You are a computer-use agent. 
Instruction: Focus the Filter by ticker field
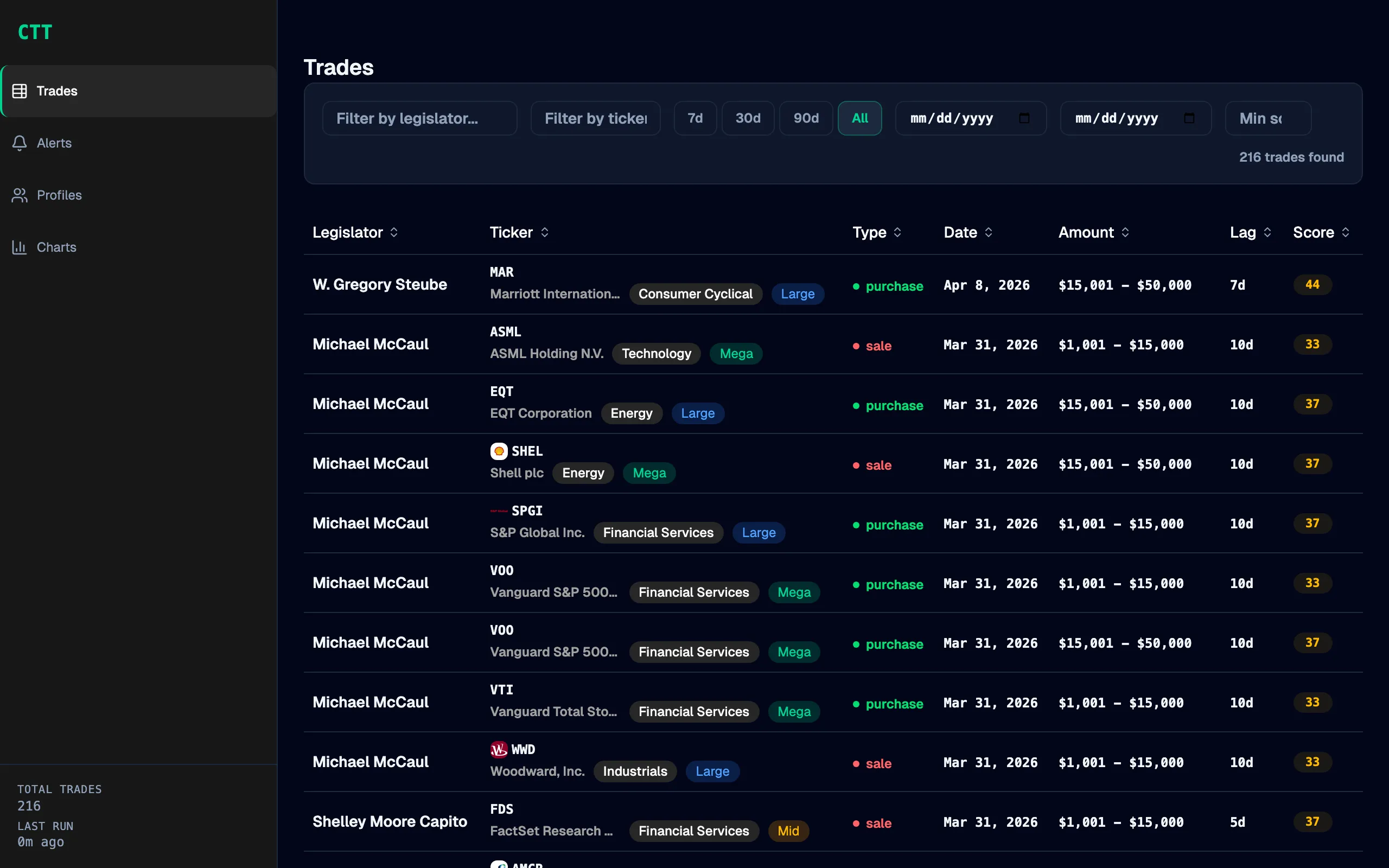click(595, 118)
